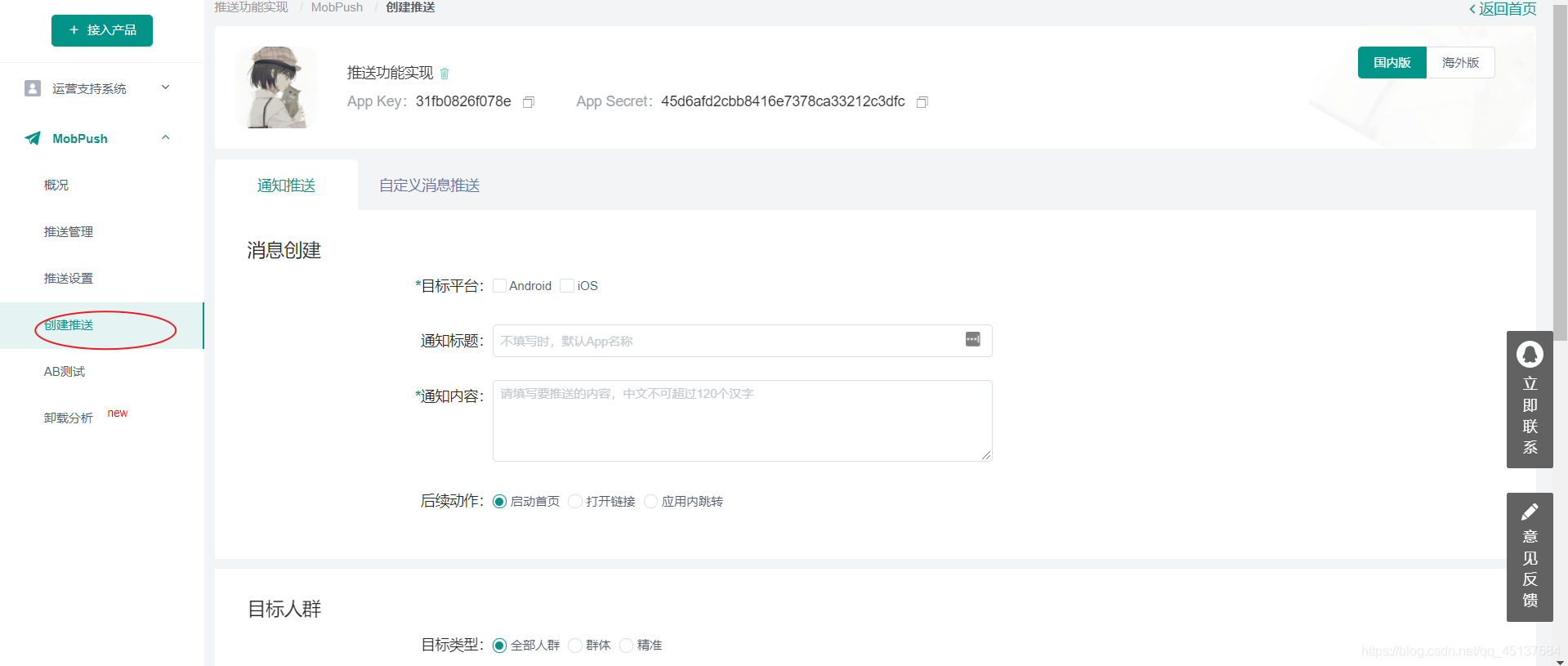Click the 消息创建 section heading

[284, 251]
